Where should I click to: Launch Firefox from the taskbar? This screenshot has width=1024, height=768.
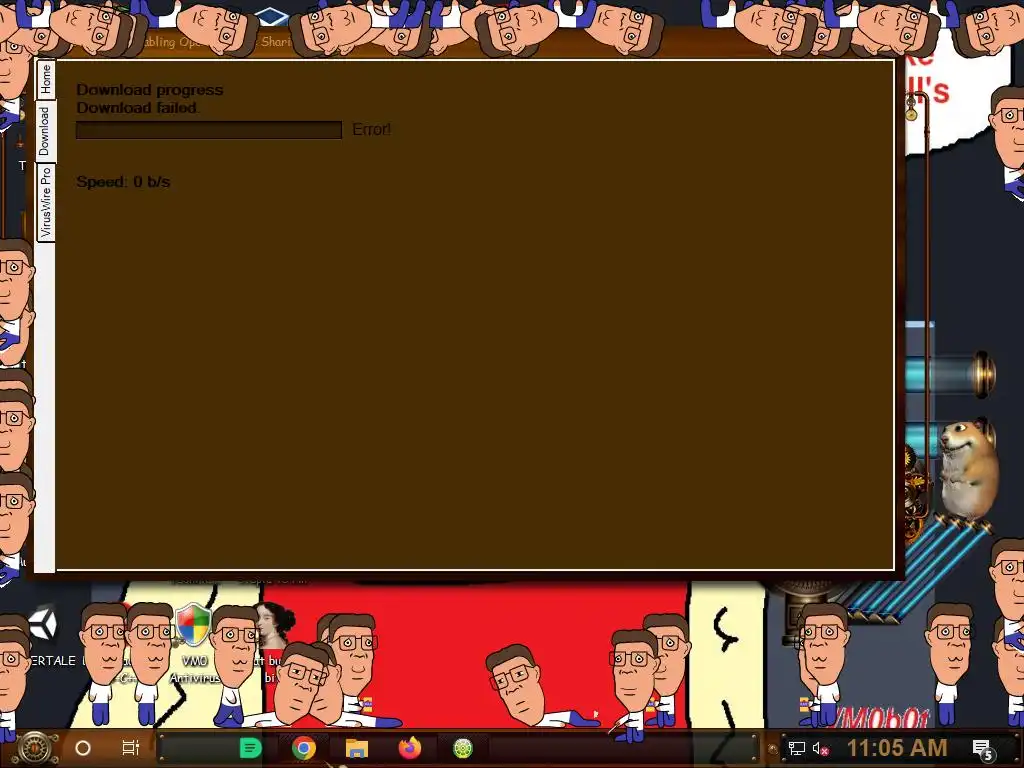410,748
